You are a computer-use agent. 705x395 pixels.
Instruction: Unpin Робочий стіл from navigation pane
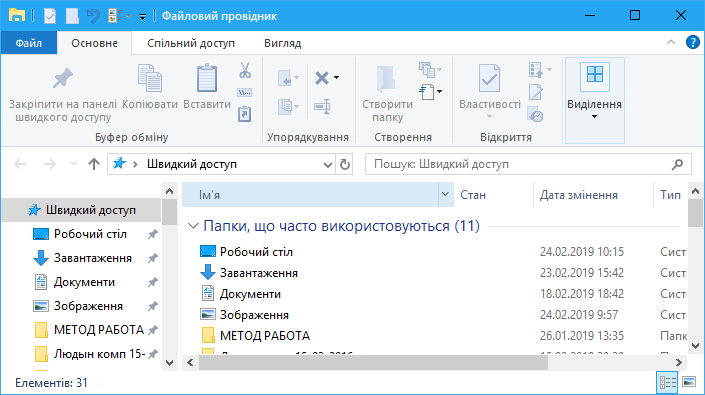pyautogui.click(x=153, y=234)
